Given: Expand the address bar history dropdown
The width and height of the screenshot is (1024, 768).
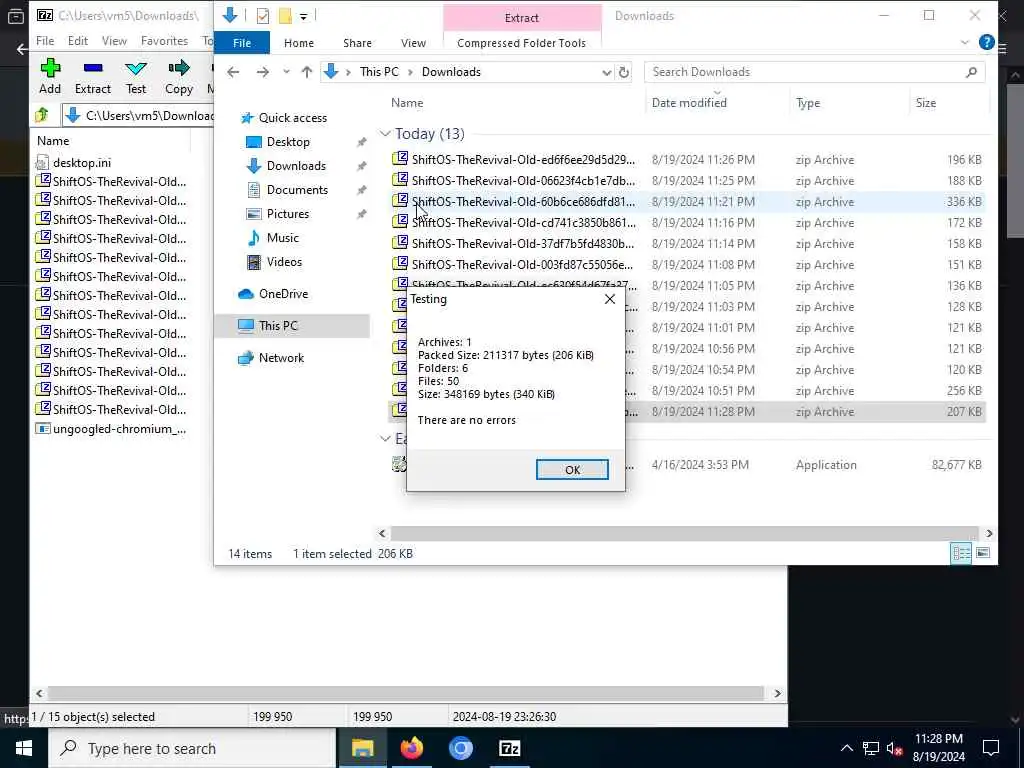Looking at the screenshot, I should [x=606, y=72].
